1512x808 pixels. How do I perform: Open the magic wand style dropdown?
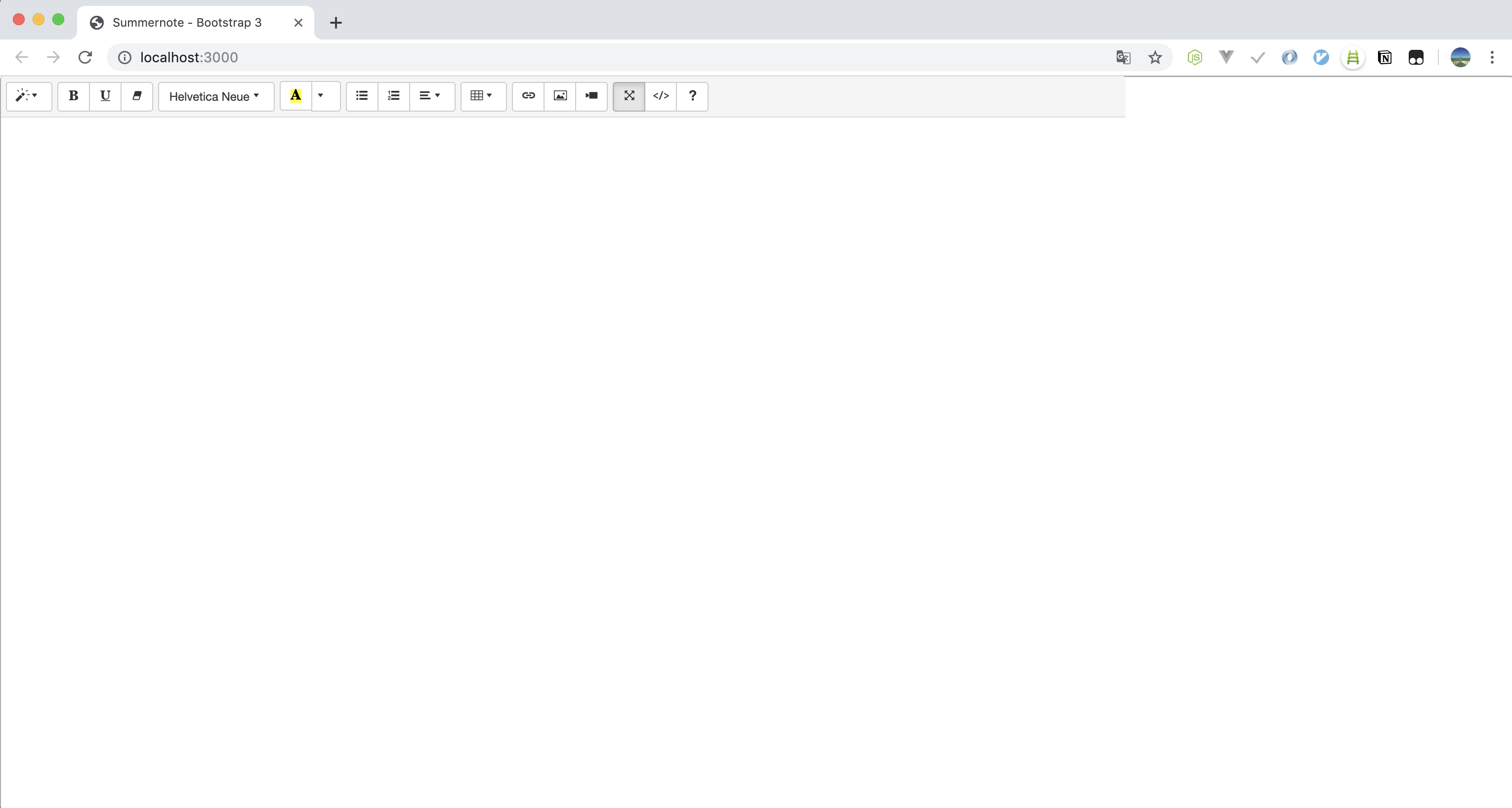(x=28, y=96)
